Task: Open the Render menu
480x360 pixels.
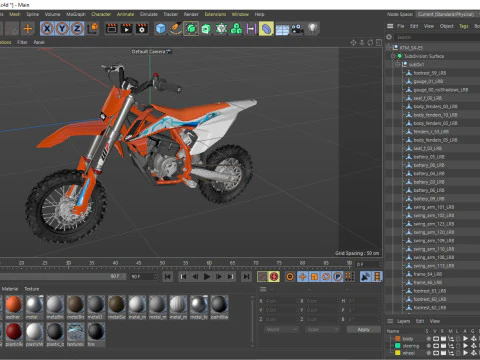Action: click(x=191, y=14)
